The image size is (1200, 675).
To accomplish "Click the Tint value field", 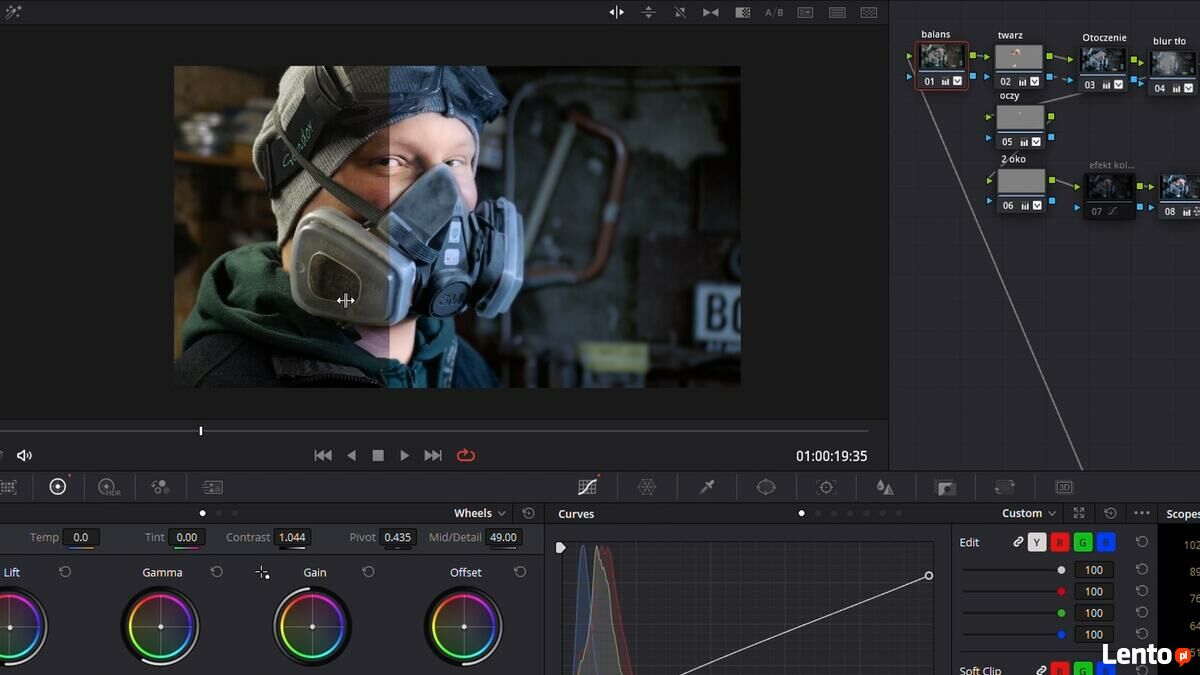I will click(187, 537).
